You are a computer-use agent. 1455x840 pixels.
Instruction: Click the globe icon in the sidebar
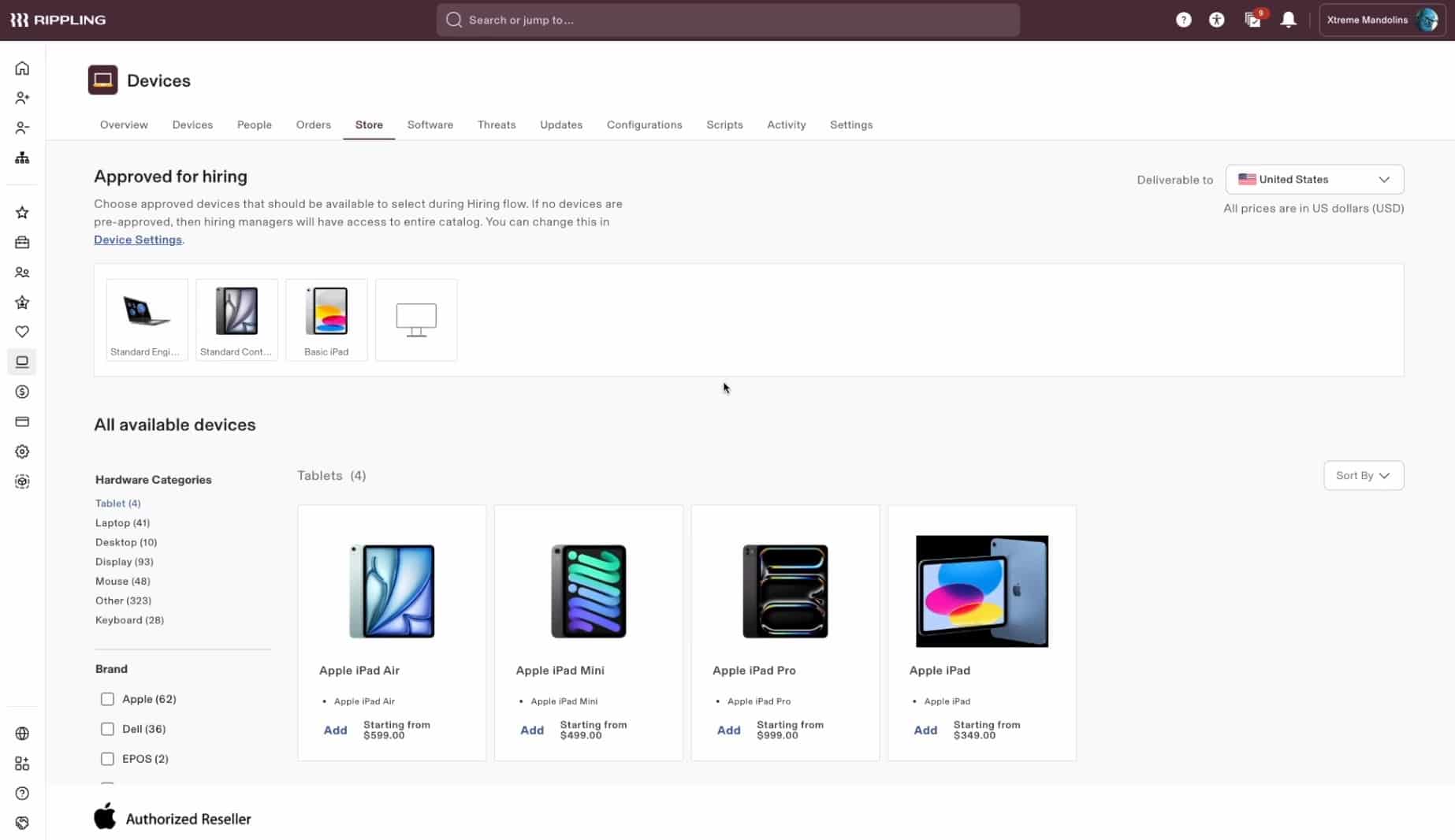point(22,734)
